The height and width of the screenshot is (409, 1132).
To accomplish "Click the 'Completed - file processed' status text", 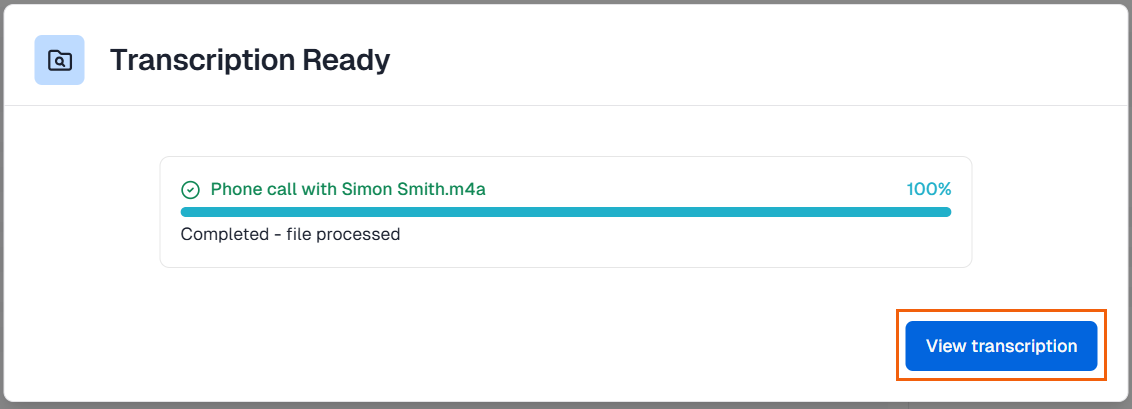I will (290, 235).
